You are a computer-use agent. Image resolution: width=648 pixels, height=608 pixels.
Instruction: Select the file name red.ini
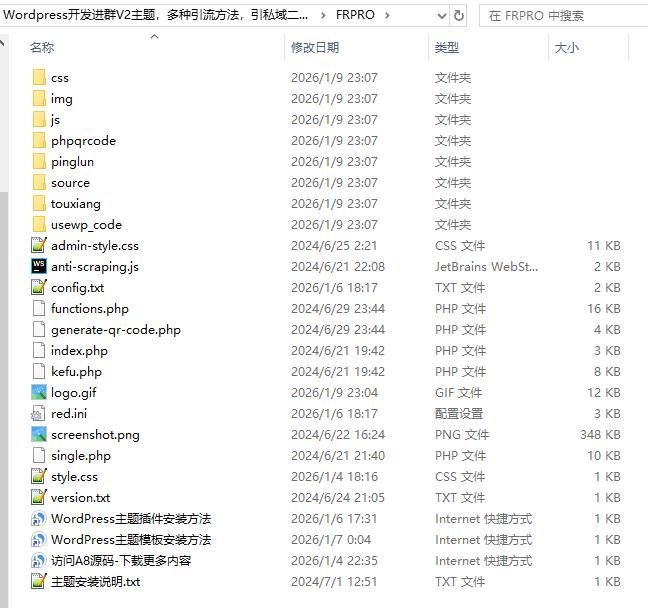coord(69,414)
